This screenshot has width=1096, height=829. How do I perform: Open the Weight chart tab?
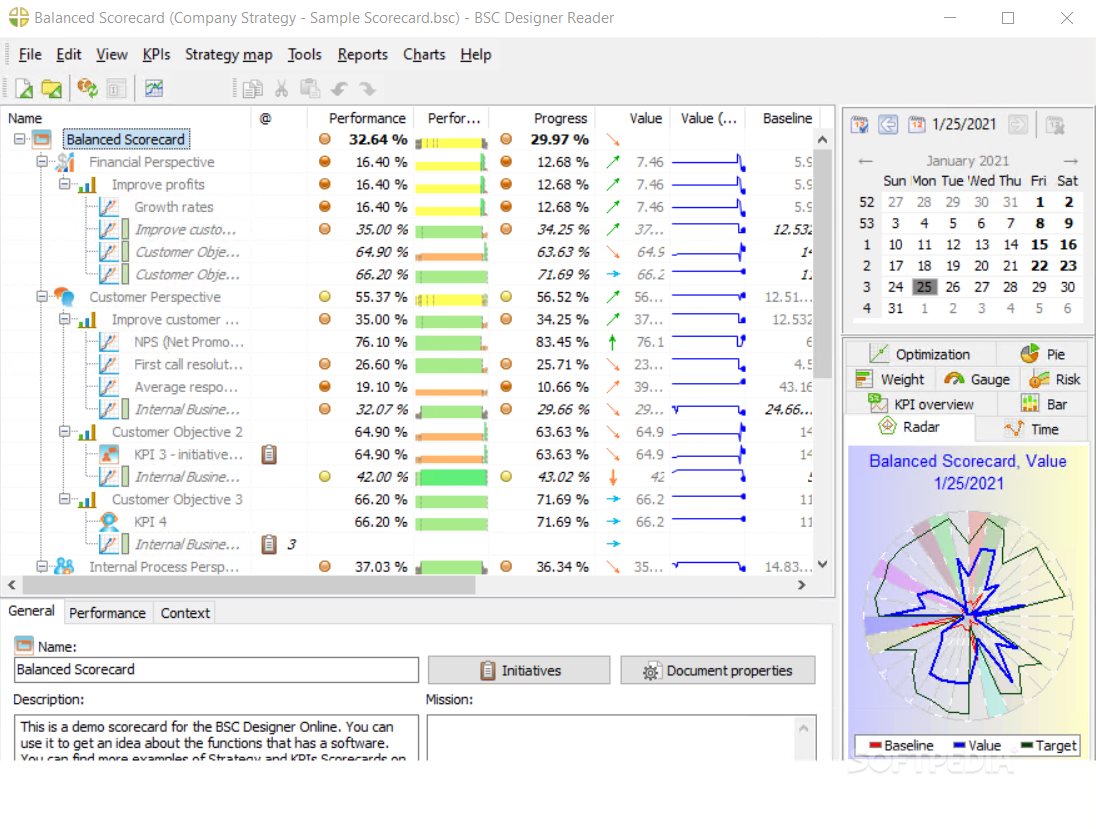(890, 380)
